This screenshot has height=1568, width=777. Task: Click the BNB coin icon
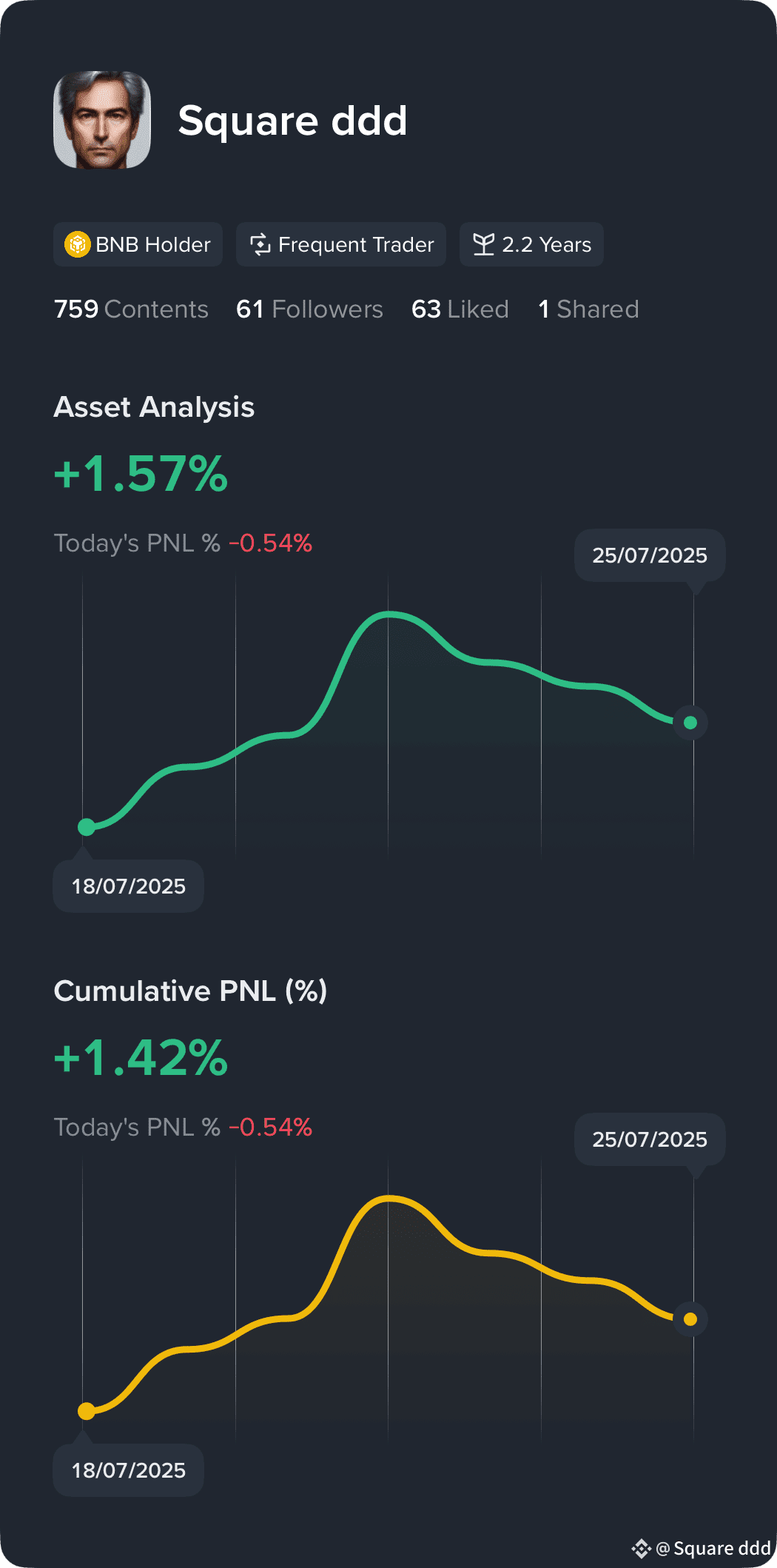point(77,244)
